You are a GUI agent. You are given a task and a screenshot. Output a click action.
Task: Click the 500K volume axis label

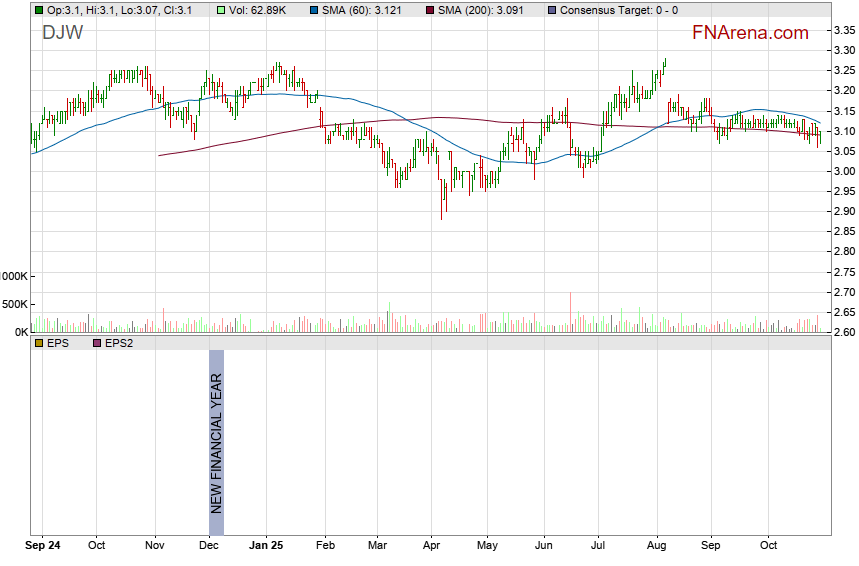pos(13,304)
